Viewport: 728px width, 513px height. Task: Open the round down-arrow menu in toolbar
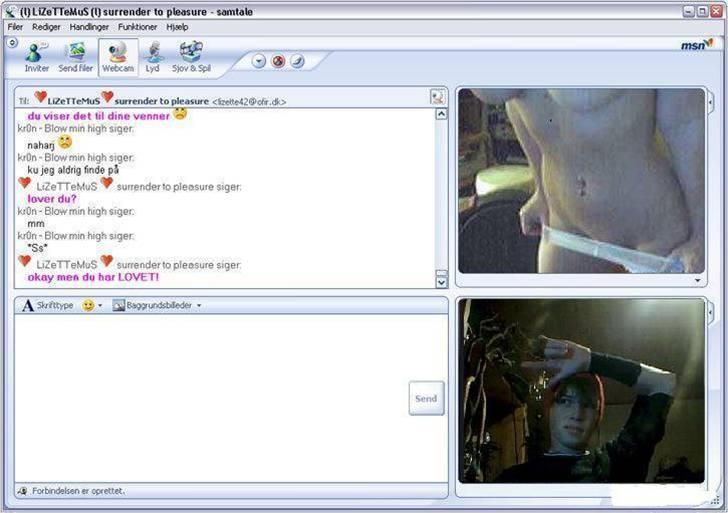click(x=259, y=61)
